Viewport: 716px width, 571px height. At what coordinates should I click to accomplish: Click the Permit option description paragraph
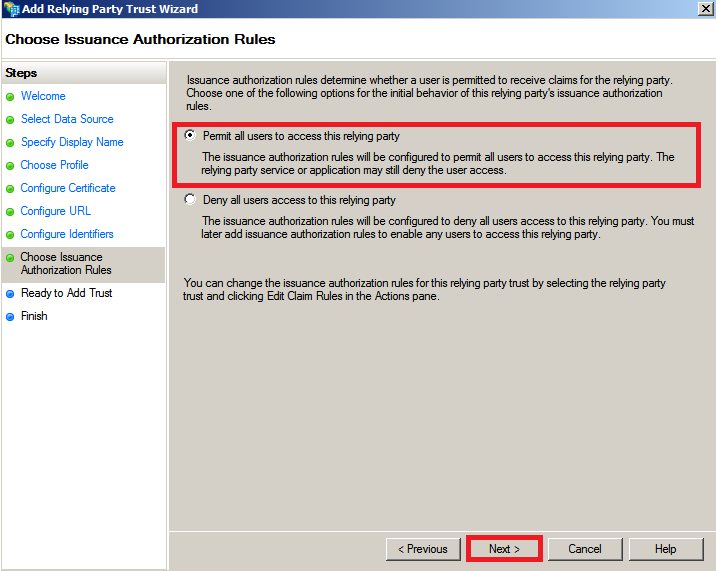(x=438, y=164)
